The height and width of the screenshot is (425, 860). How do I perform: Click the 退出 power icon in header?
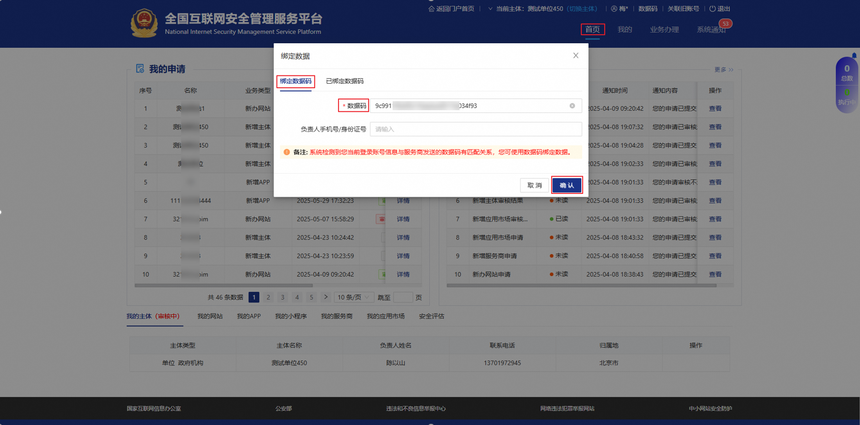pyautogui.click(x=712, y=9)
